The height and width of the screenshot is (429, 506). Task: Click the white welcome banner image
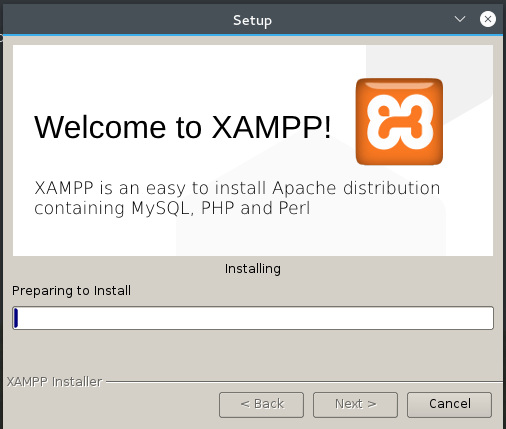pos(253,150)
